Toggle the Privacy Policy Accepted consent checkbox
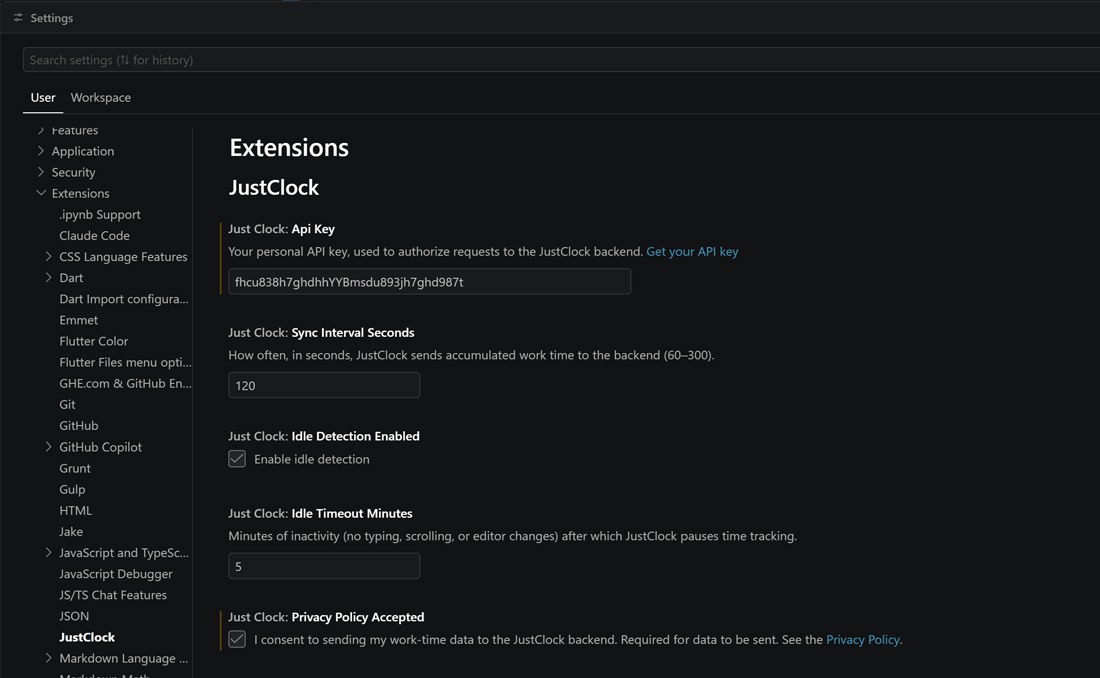This screenshot has height=678, width=1100. pos(237,639)
